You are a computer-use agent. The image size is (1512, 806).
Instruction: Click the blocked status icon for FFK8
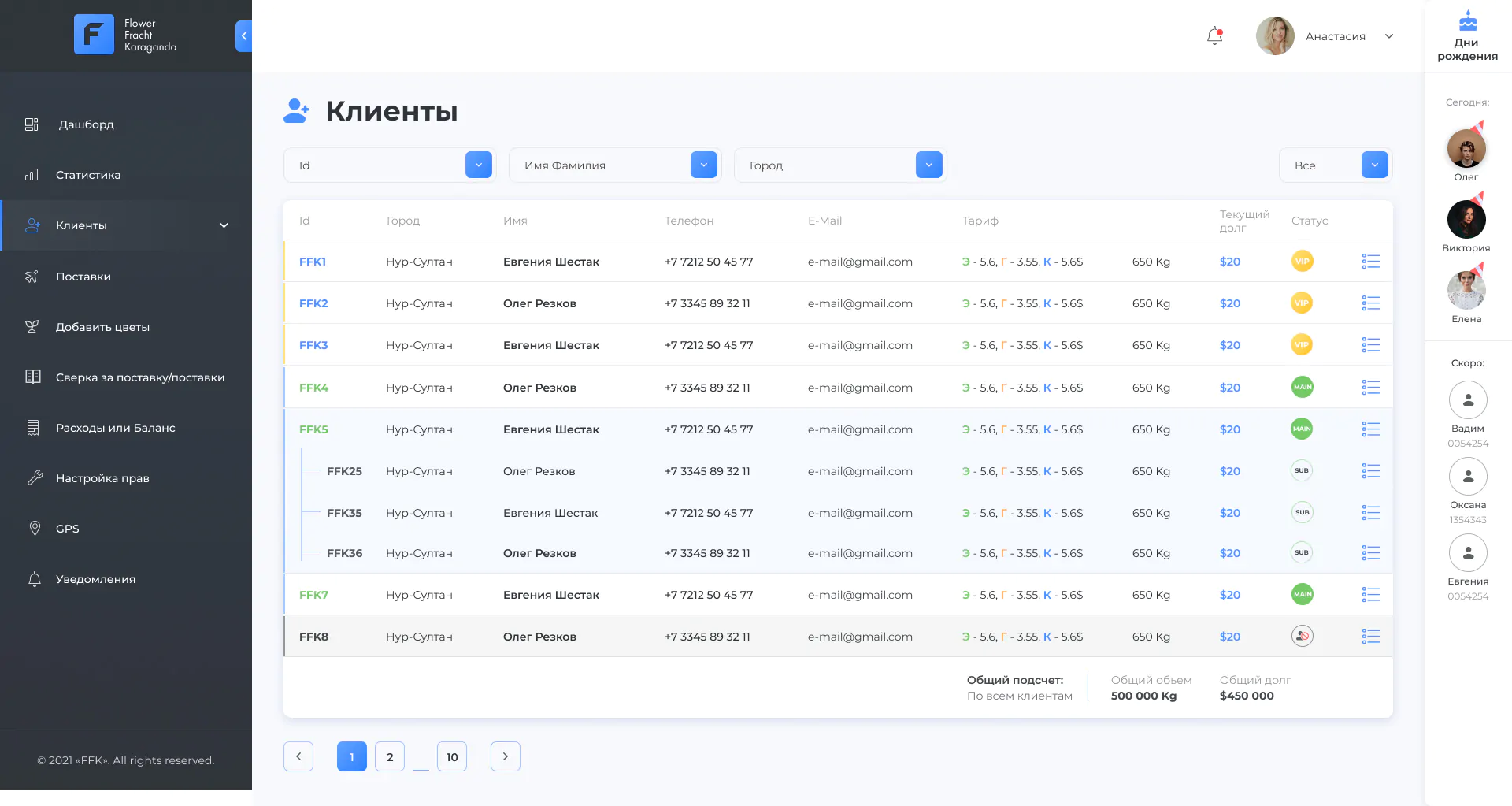pos(1302,636)
